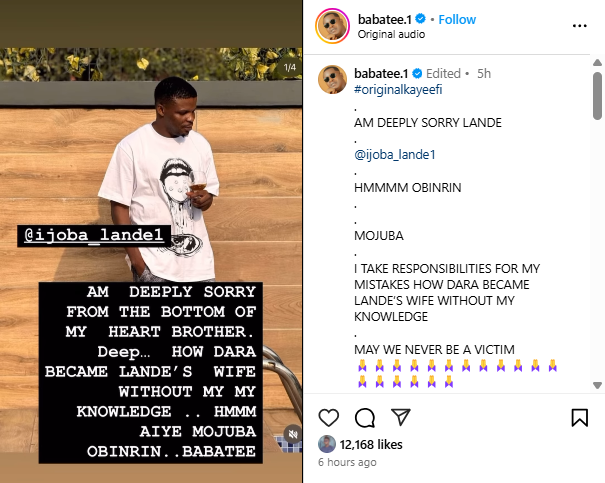605x483 pixels.
Task: Open more options three-dot menu
Action: 580,26
